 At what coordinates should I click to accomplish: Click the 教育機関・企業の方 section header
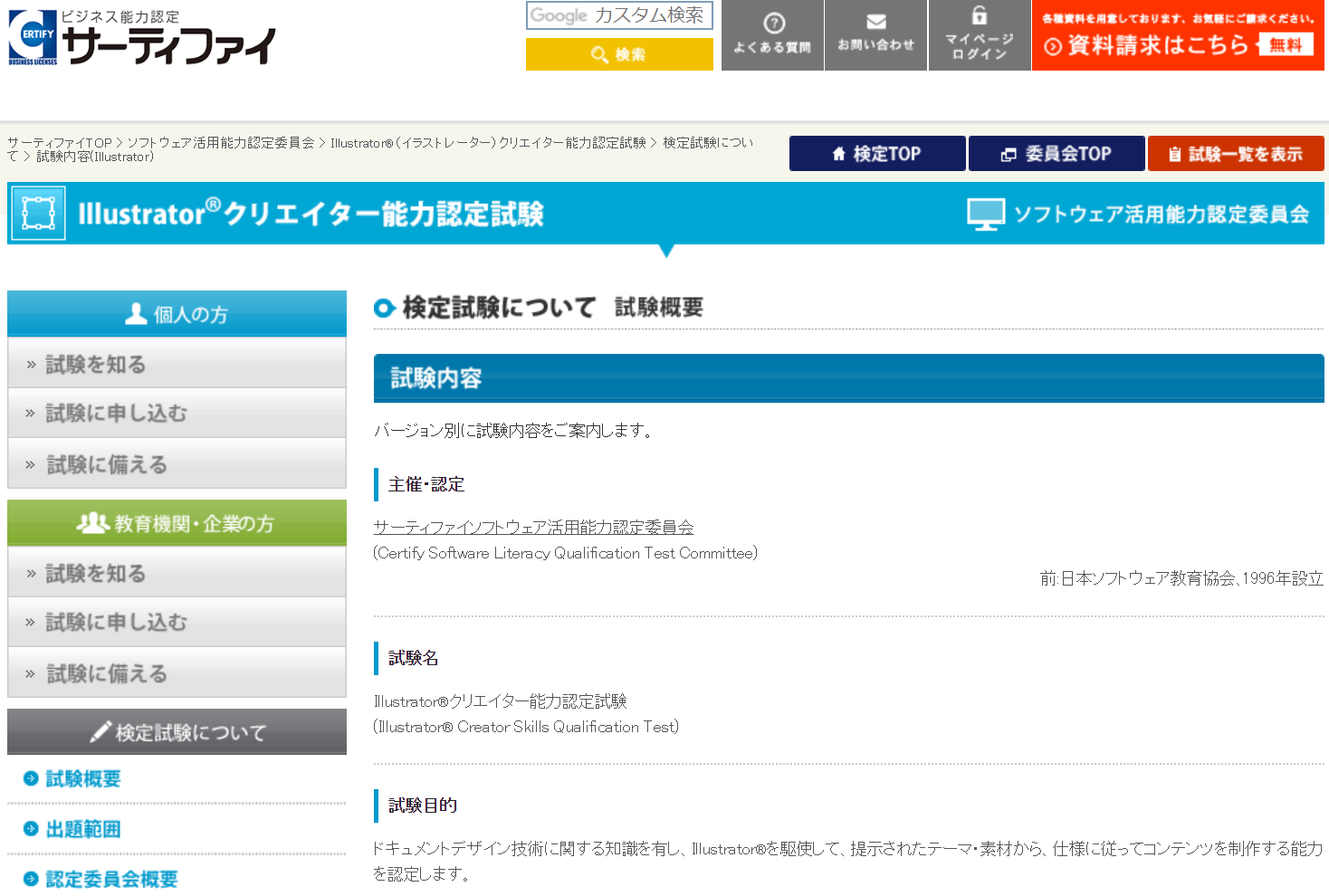click(177, 523)
